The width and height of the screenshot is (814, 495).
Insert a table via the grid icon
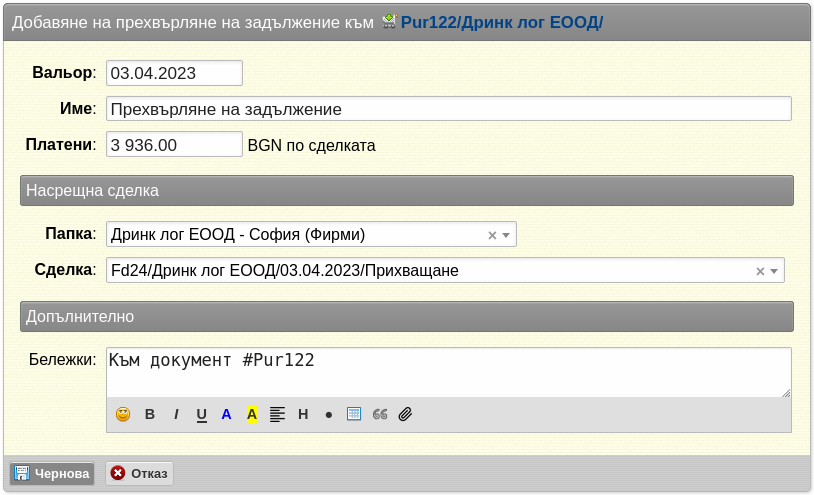pyautogui.click(x=354, y=414)
